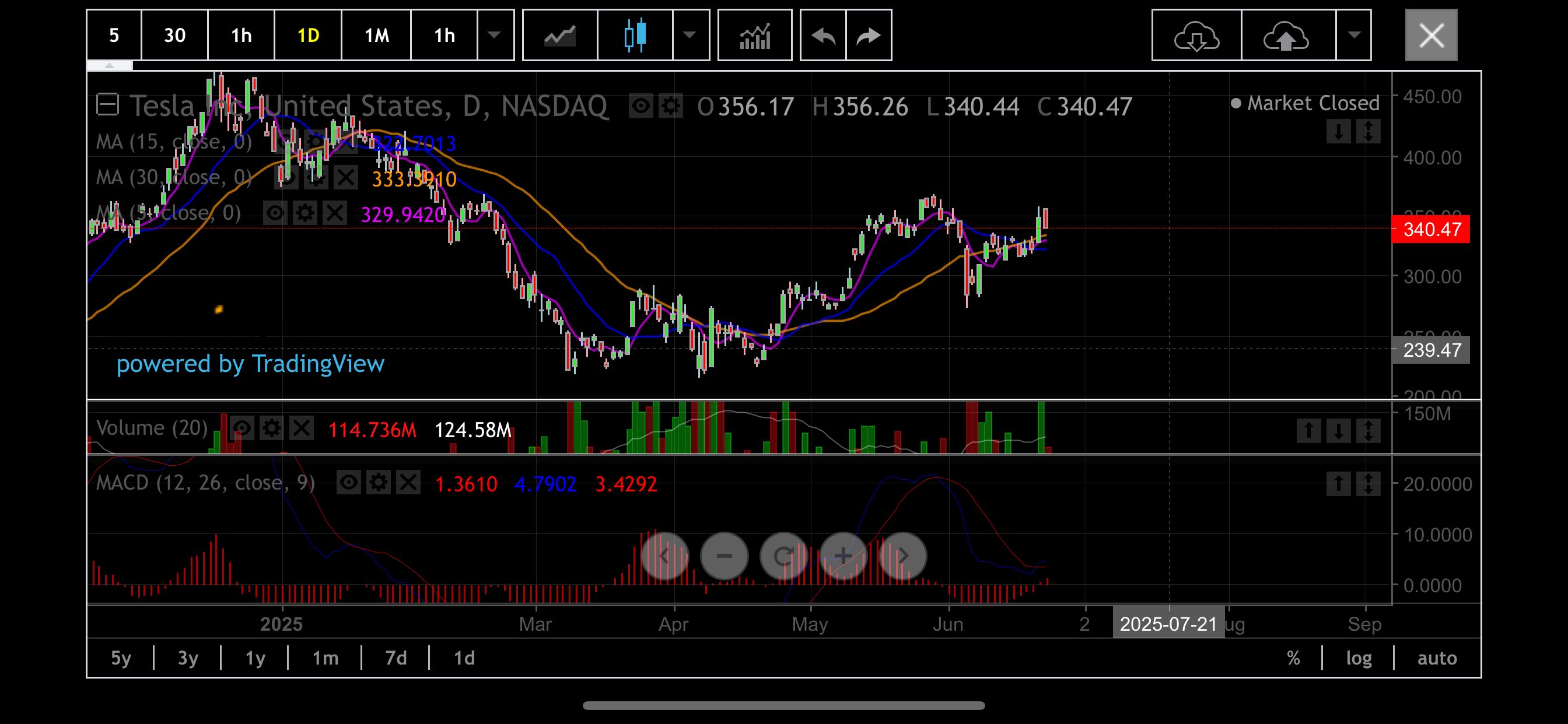
Task: Collapse toolbar with small up triangle
Action: [x=110, y=66]
